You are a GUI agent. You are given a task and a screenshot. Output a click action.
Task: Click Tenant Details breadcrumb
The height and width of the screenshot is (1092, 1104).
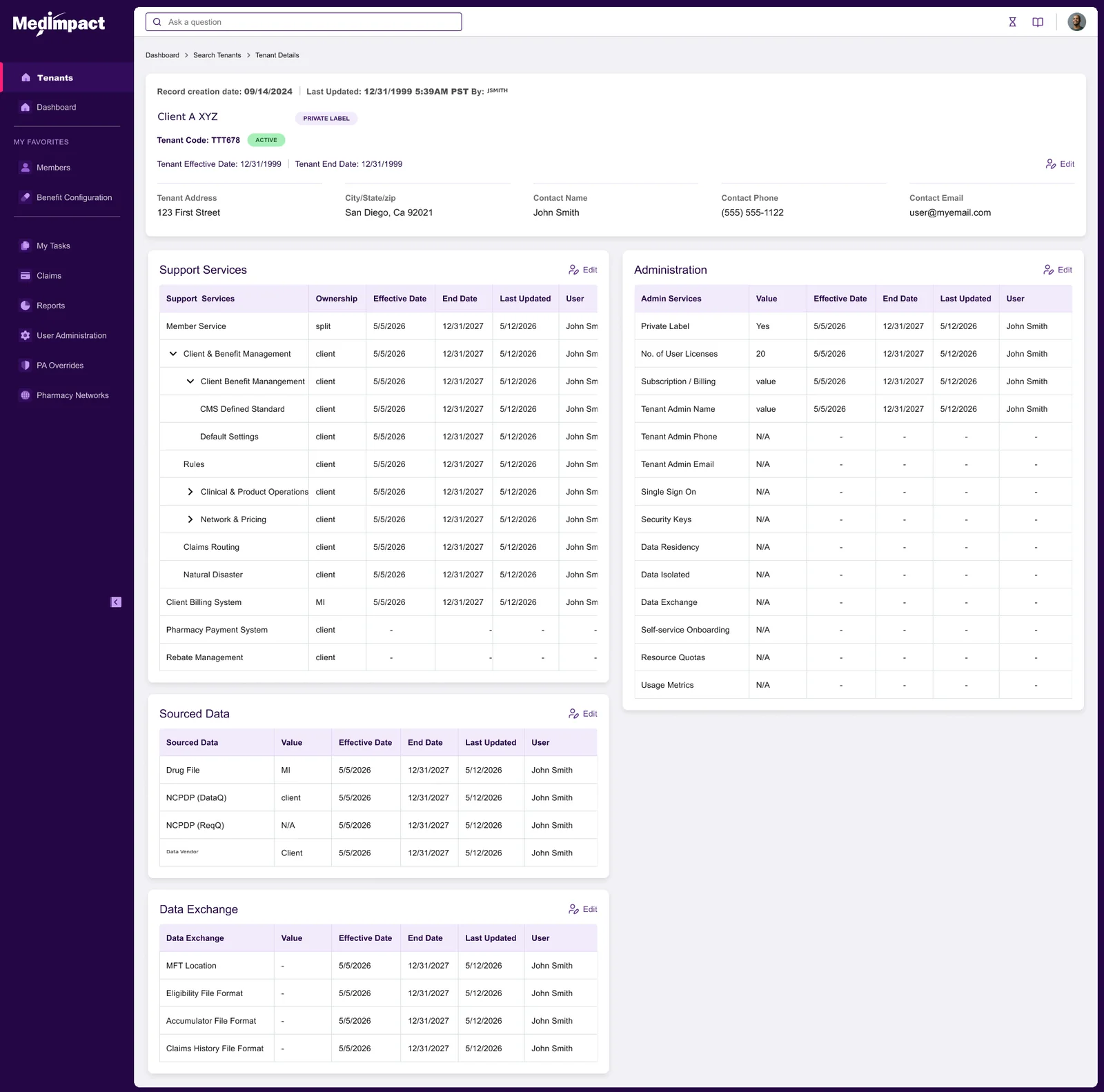tap(277, 55)
